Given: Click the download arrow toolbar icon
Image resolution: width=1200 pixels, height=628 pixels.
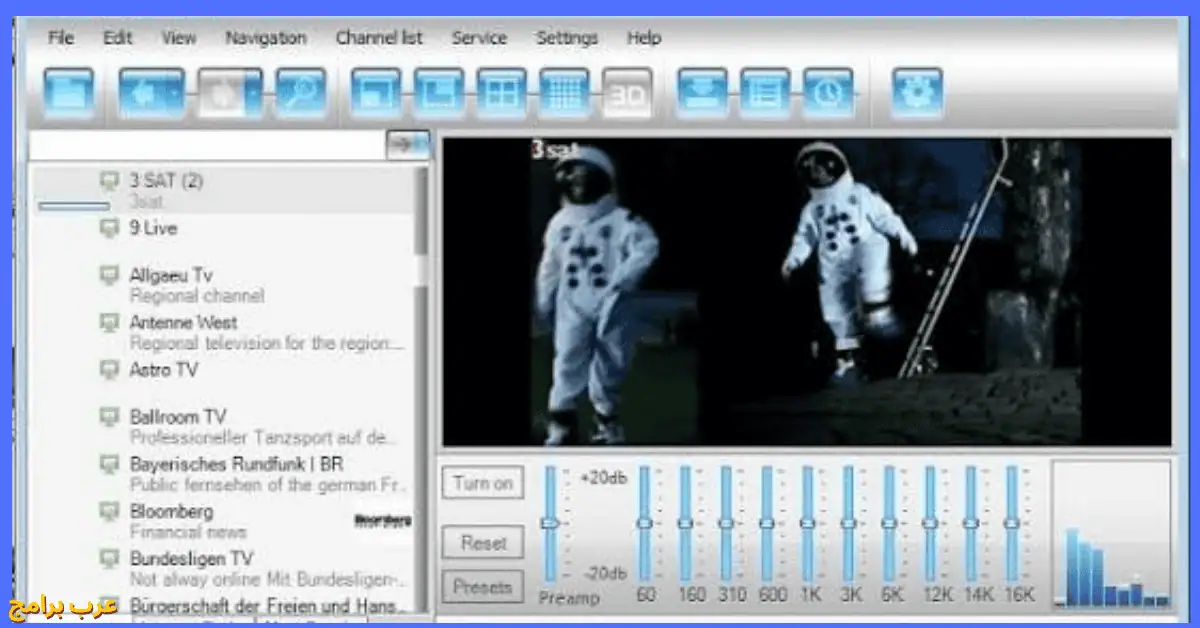Looking at the screenshot, I should pyautogui.click(x=703, y=94).
